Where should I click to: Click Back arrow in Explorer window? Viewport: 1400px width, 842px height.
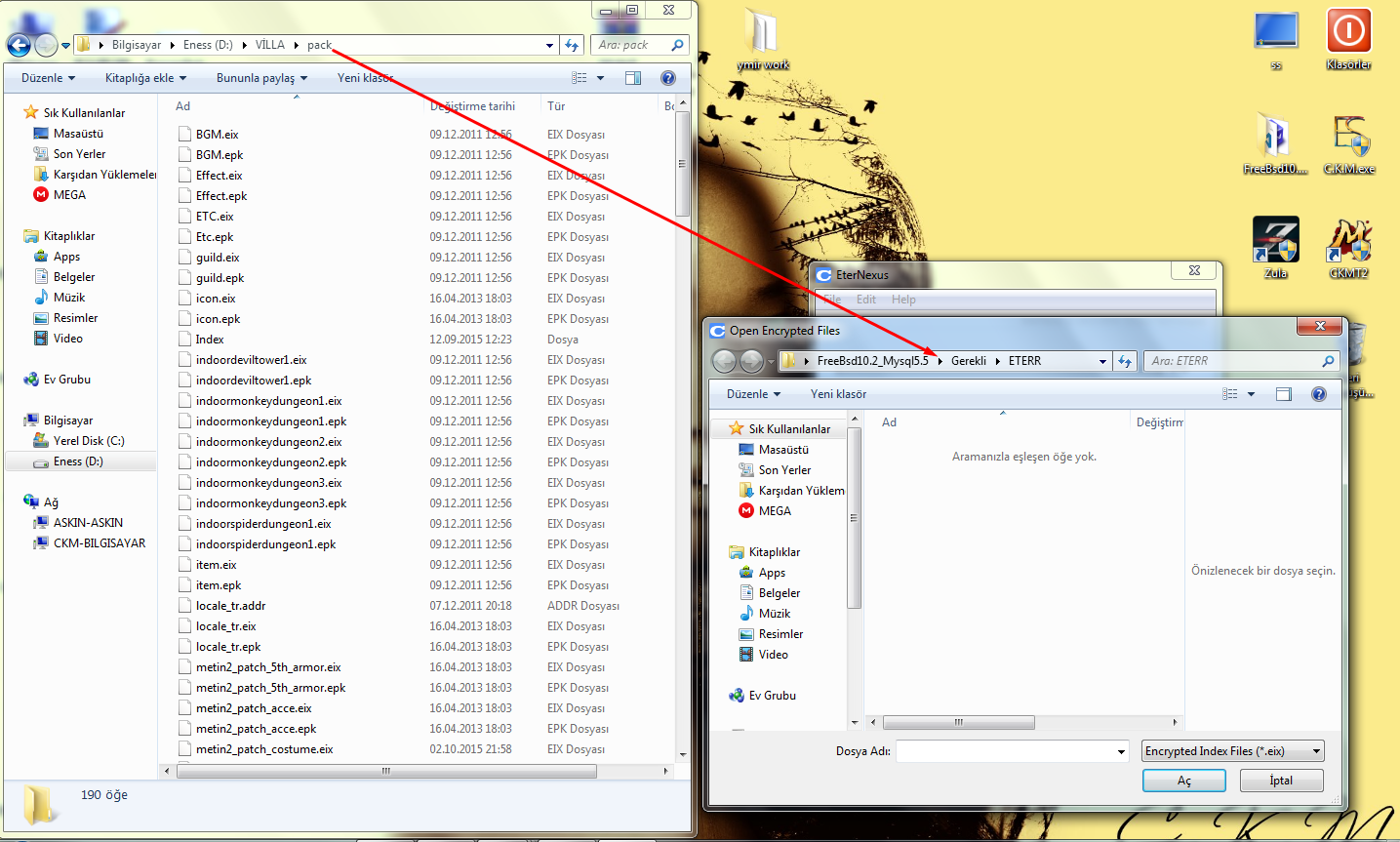19,45
